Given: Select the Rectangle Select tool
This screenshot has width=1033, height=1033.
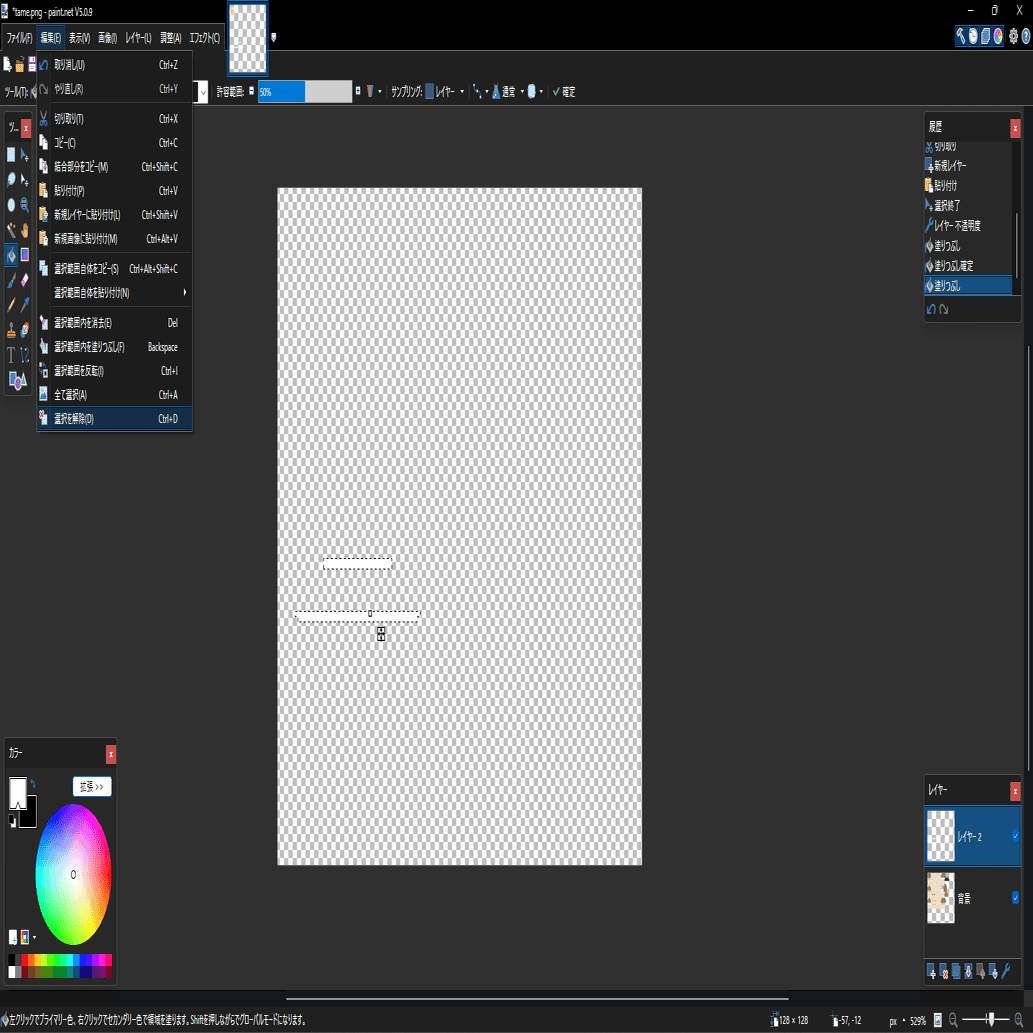Looking at the screenshot, I should click(x=11, y=155).
